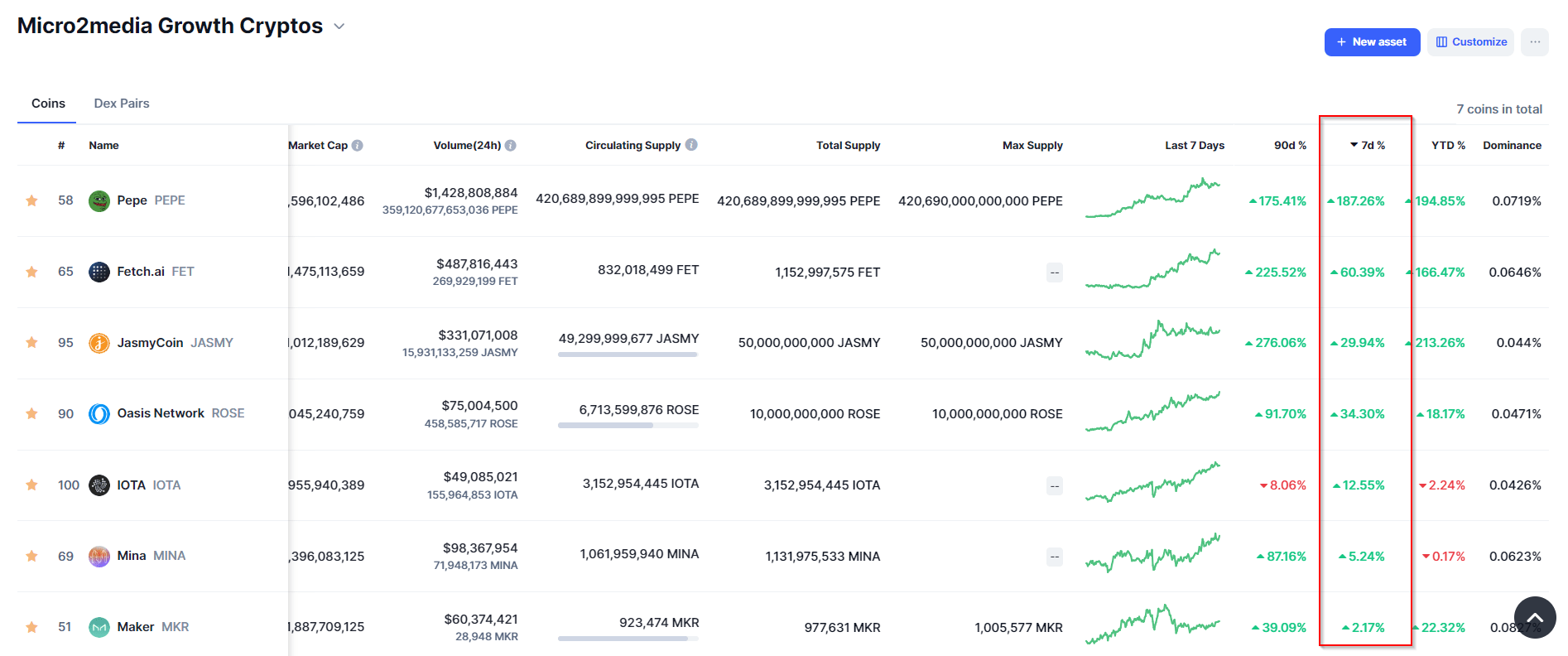This screenshot has height=656, width=1568.
Task: Click the IOTA coin logo
Action: coord(99,485)
